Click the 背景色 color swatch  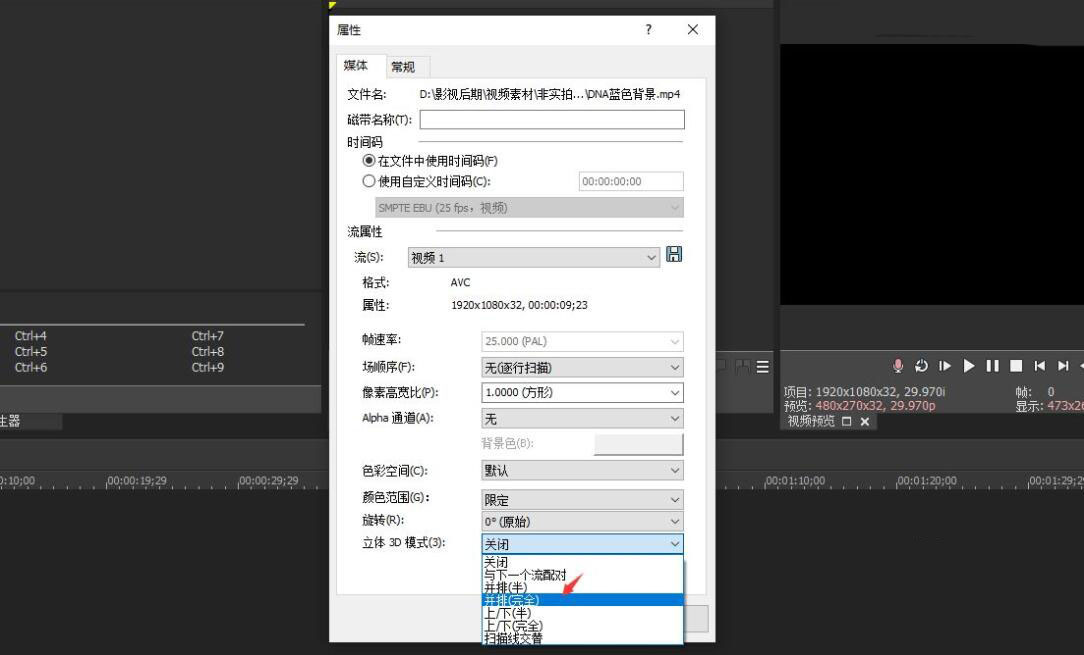click(639, 443)
